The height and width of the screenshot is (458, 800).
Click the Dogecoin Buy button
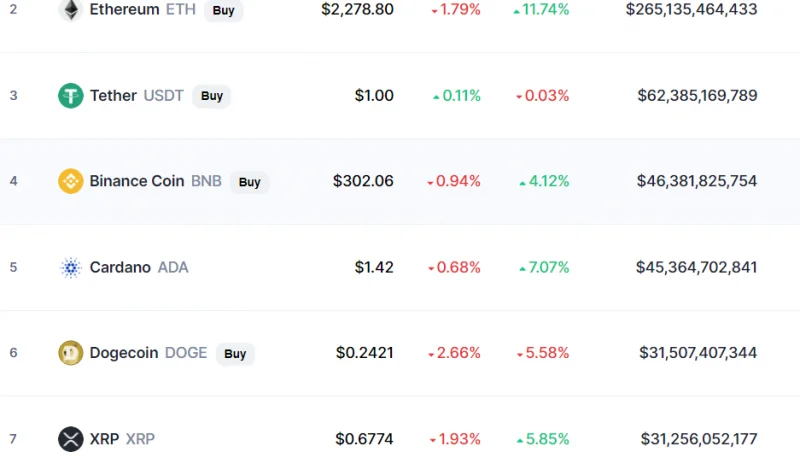pos(235,353)
